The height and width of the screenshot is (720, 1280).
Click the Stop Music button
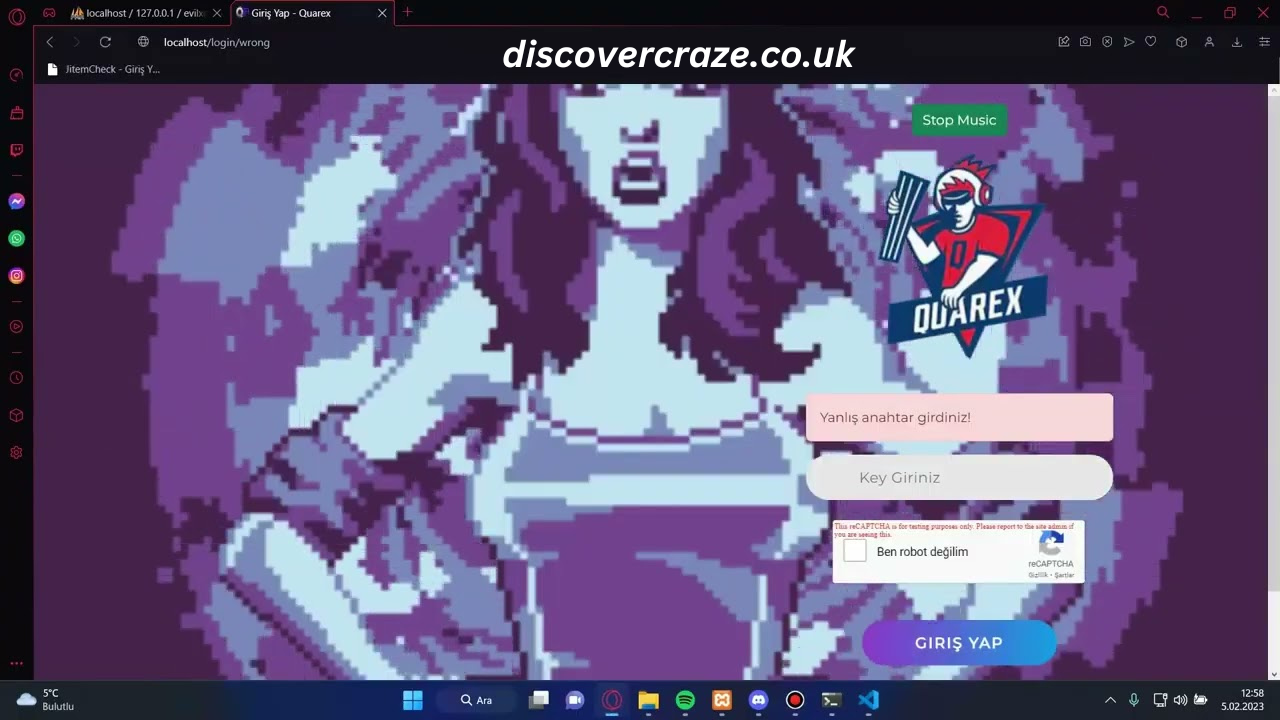[959, 120]
